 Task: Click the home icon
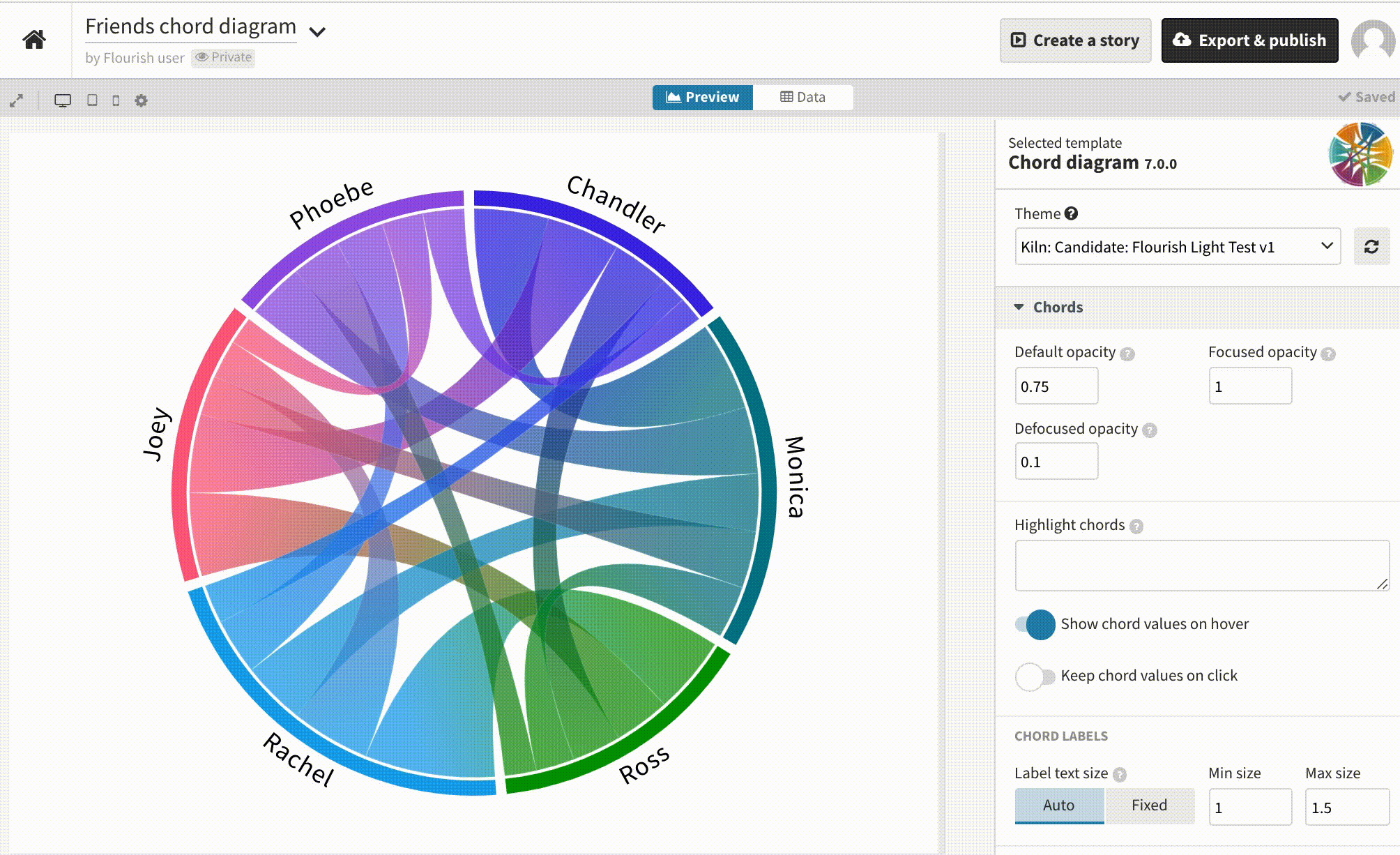(x=33, y=40)
